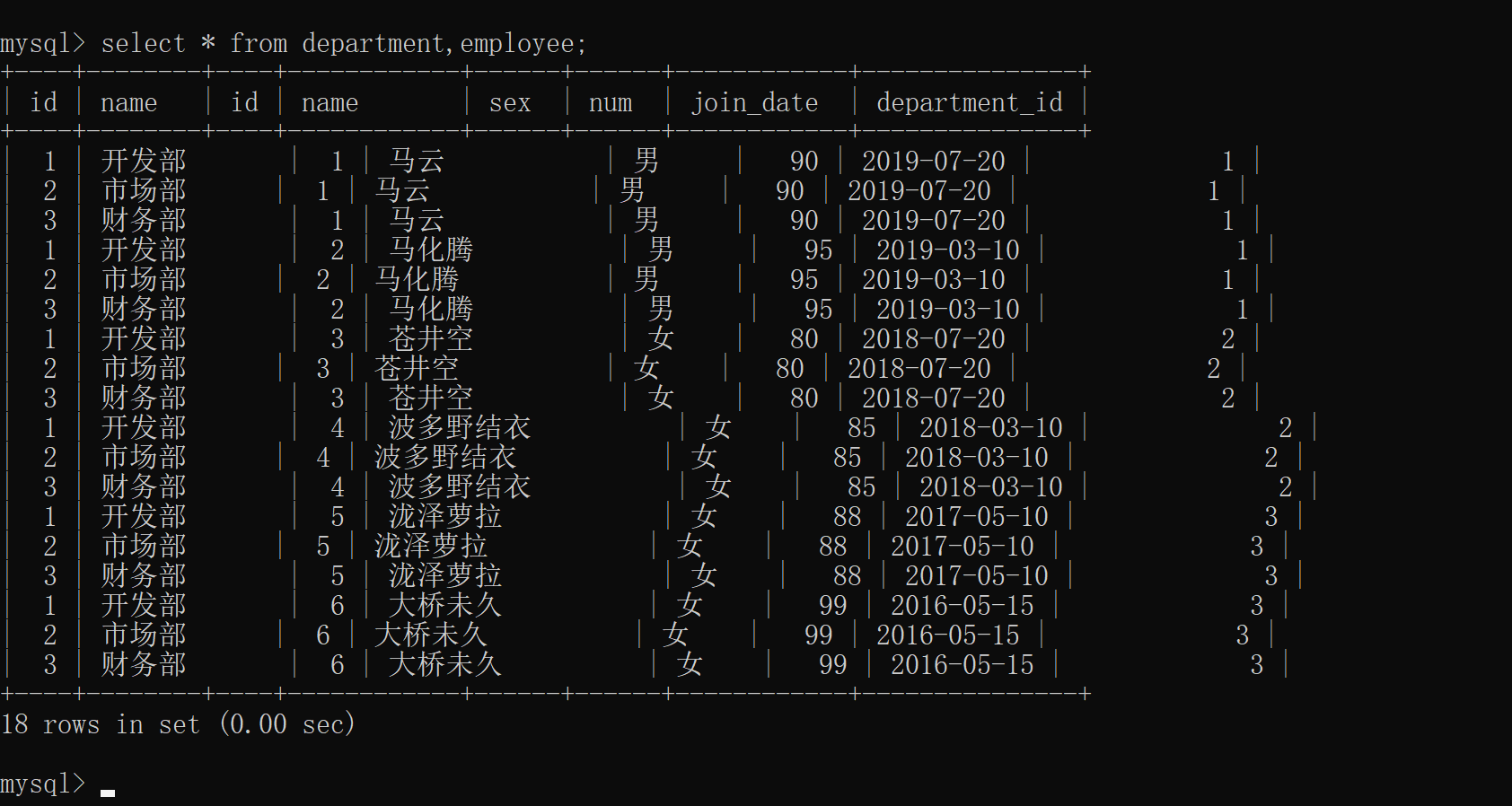Select 马化腾 in the 开发部 row
Image resolution: width=1512 pixels, height=806 pixels.
[431, 250]
